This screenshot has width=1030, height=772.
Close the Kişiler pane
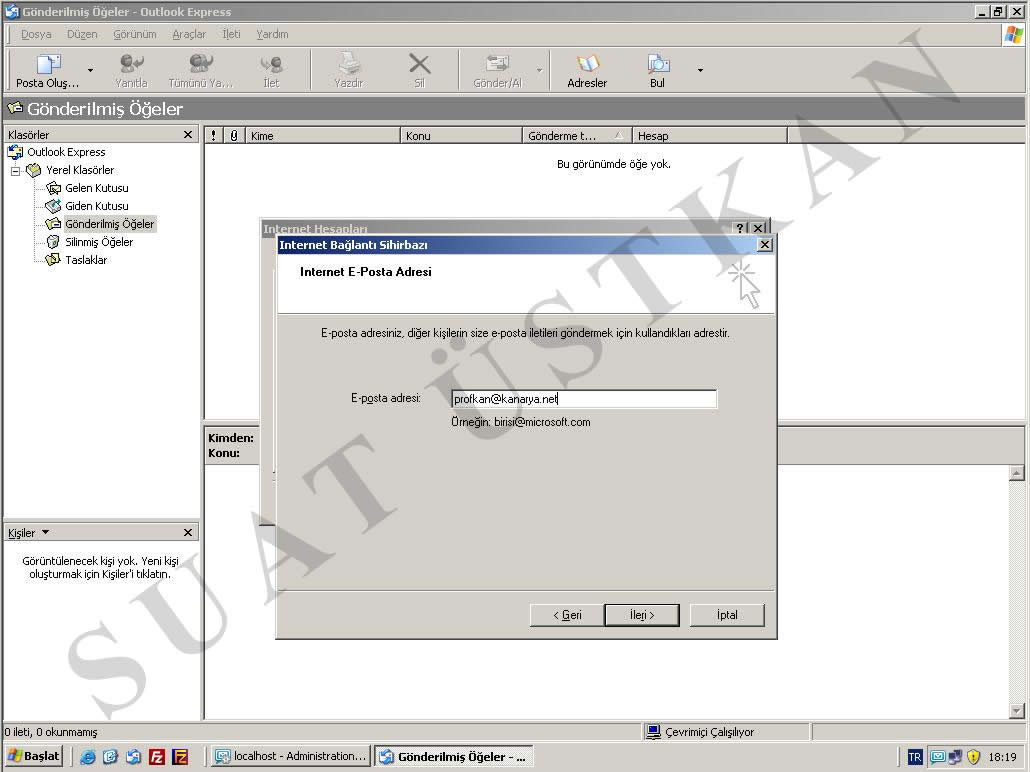tap(188, 532)
